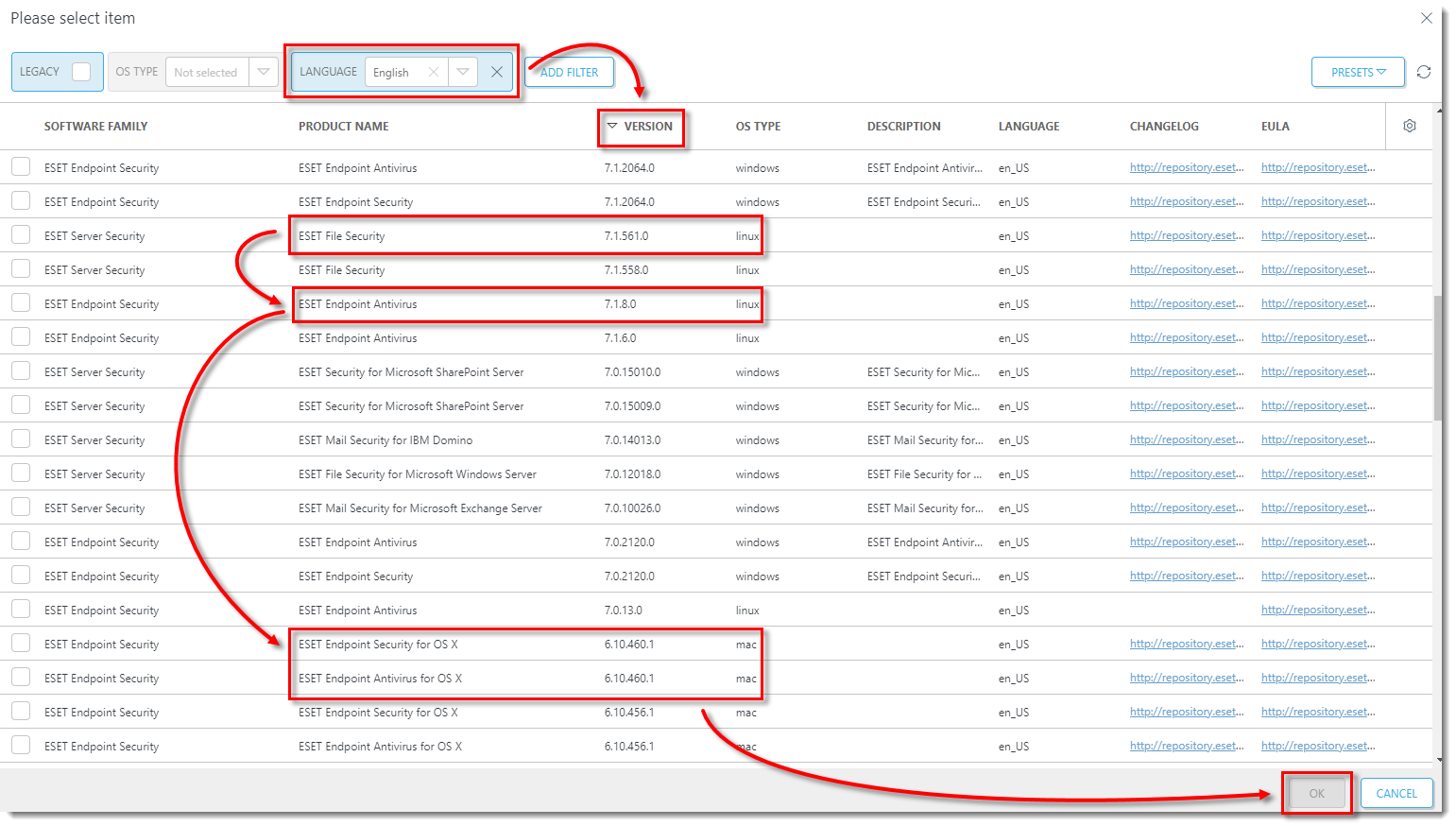
Task: Select the checkbox for Endpoint Antivirus 7.1.8.0
Action: point(21,302)
